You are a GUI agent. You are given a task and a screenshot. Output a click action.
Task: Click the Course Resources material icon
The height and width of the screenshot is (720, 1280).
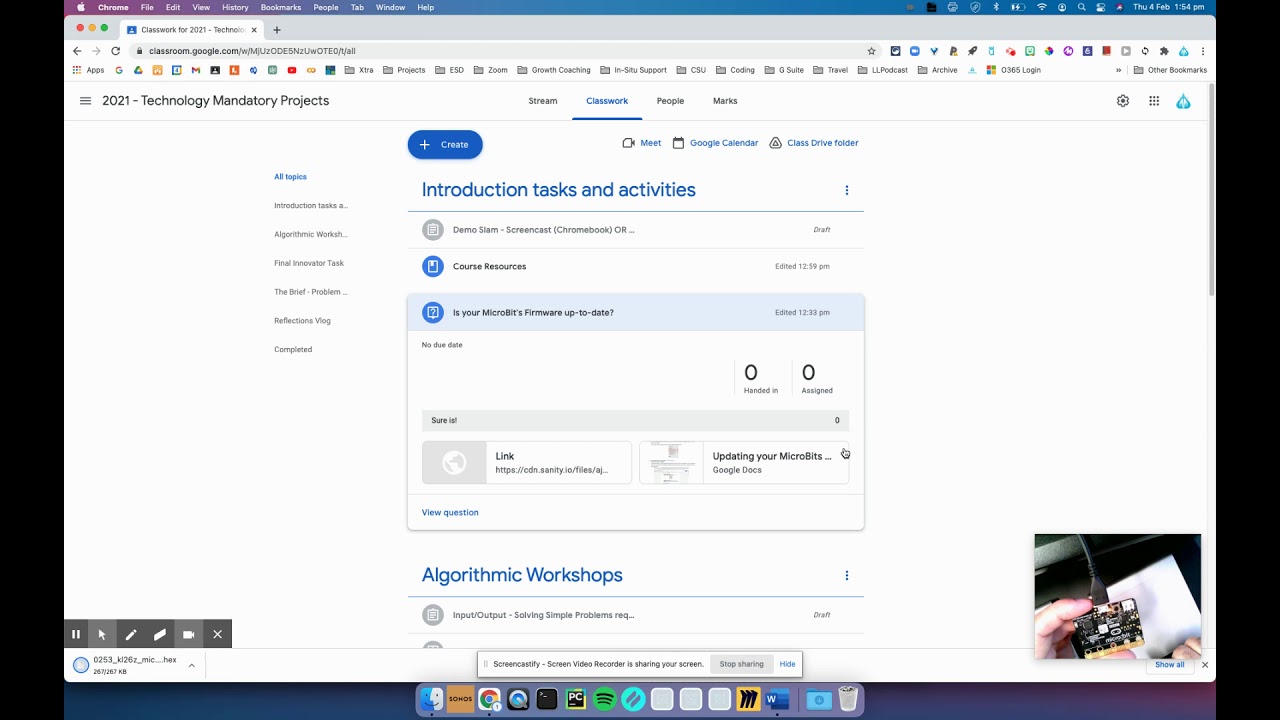tap(432, 266)
